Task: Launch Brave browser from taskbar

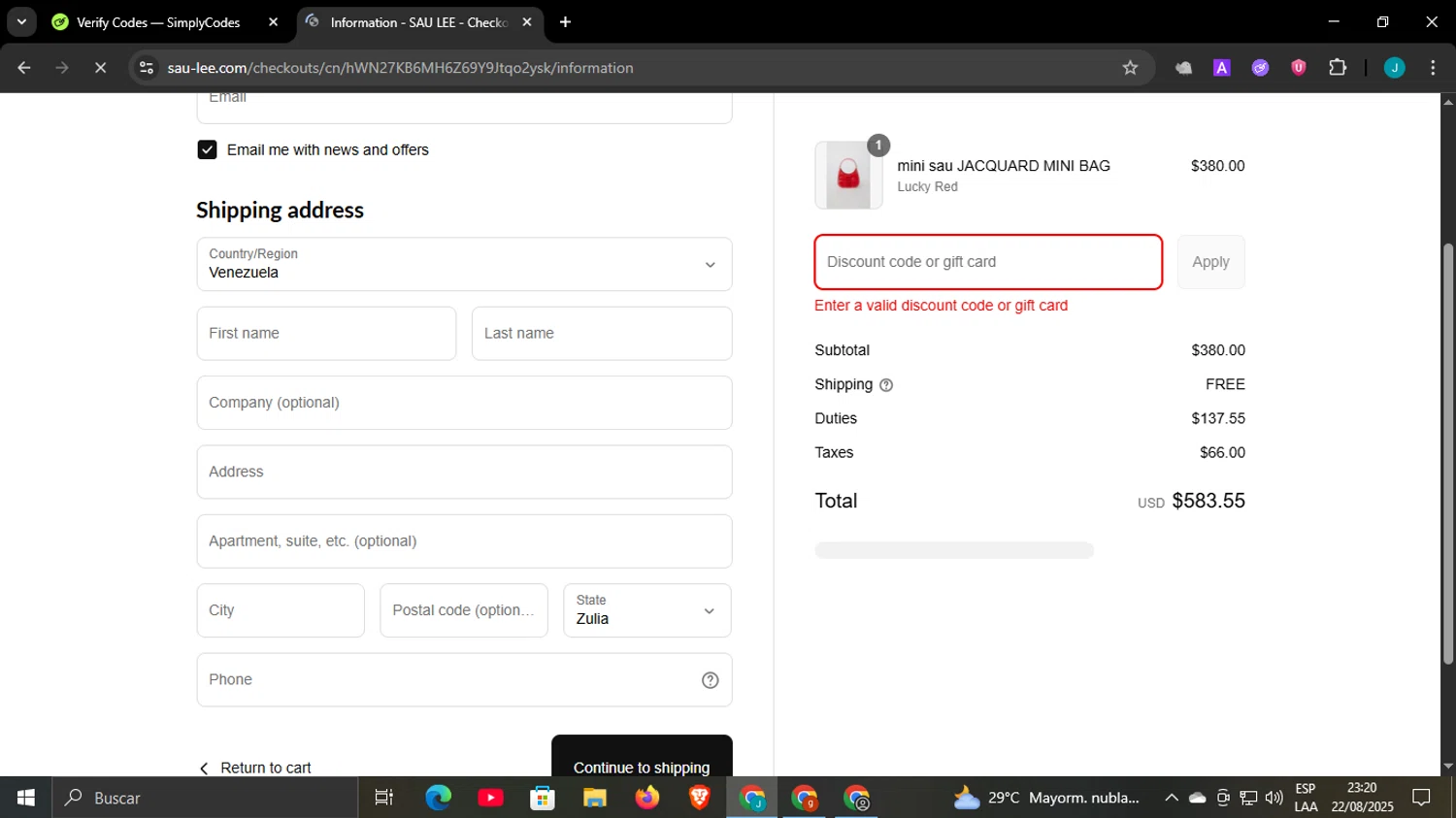Action: tap(699, 798)
